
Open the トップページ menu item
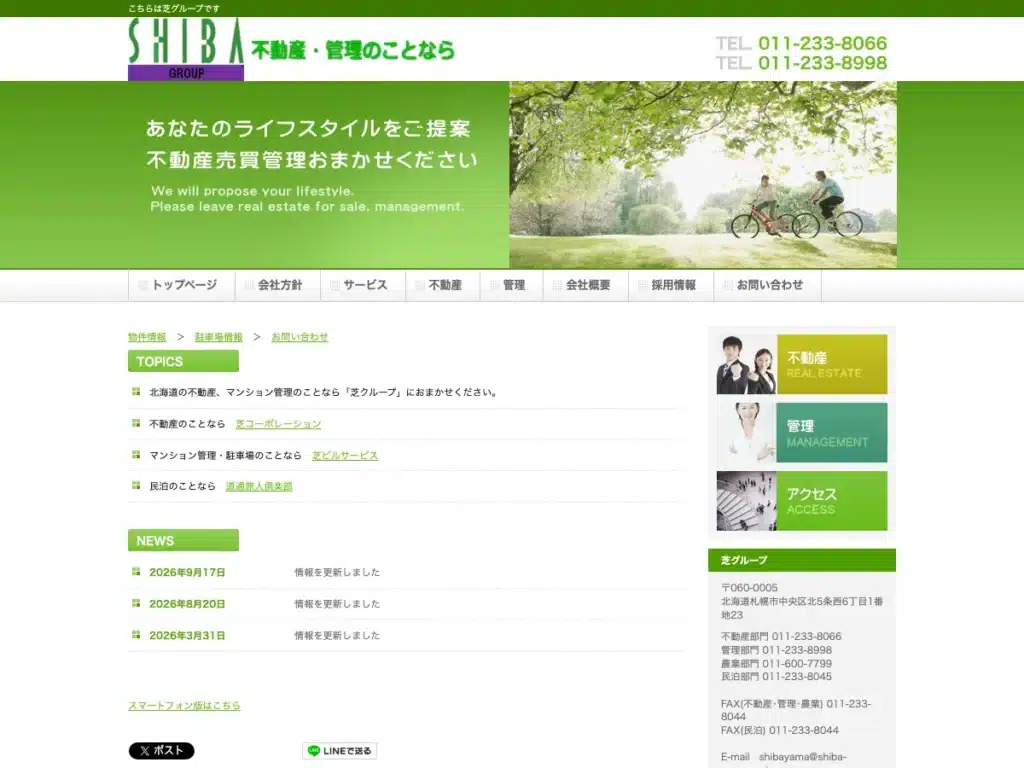tap(181, 285)
